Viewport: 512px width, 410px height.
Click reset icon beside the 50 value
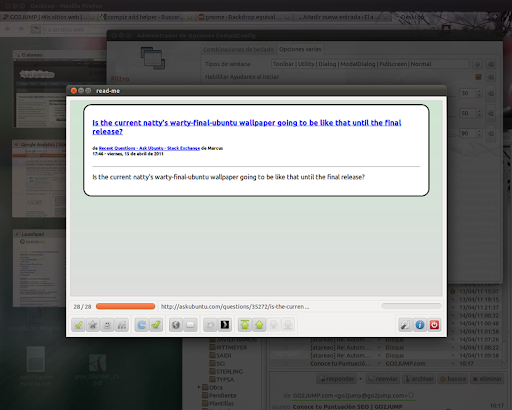[x=491, y=113]
